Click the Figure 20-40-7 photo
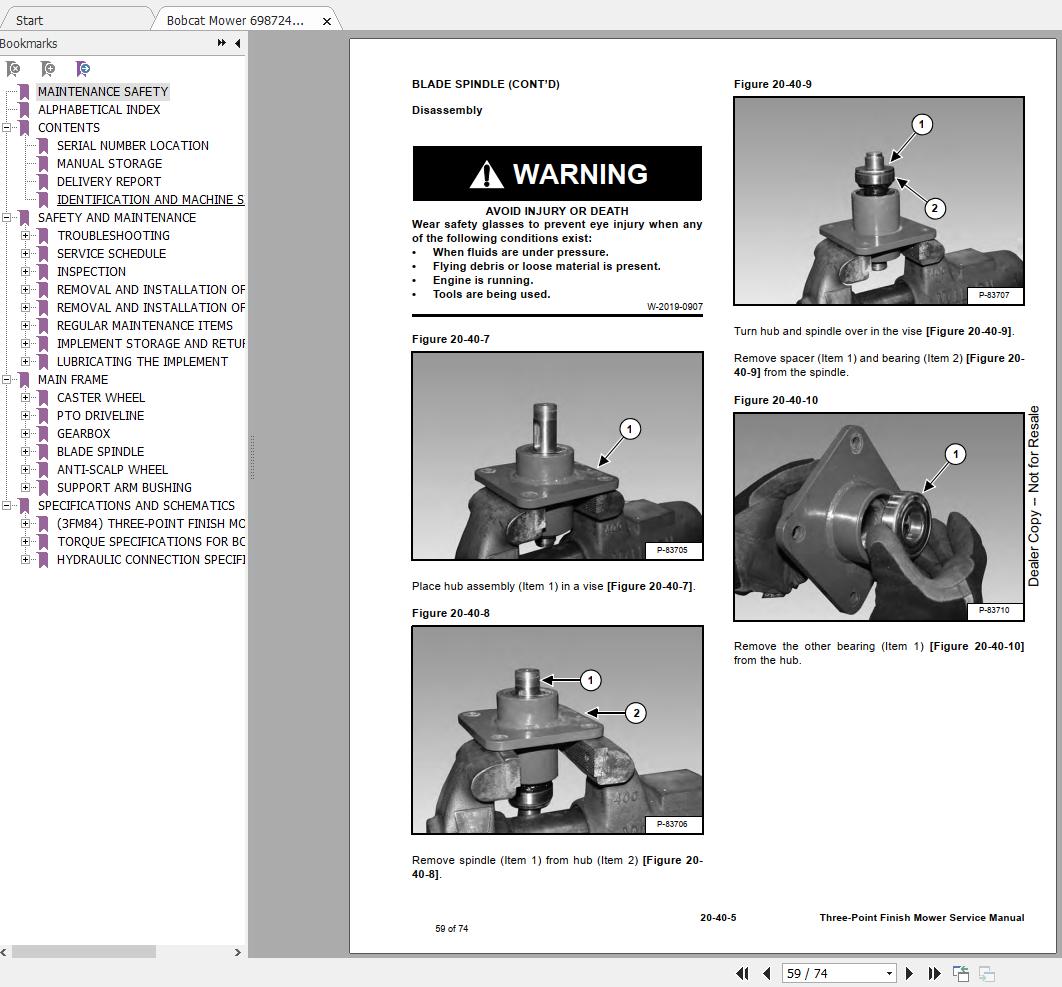Screen dimensions: 1062x987 [557, 456]
